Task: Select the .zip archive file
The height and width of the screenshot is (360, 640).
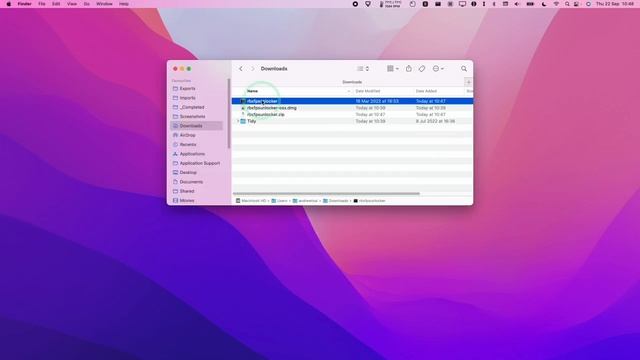Action: pyautogui.click(x=352, y=115)
